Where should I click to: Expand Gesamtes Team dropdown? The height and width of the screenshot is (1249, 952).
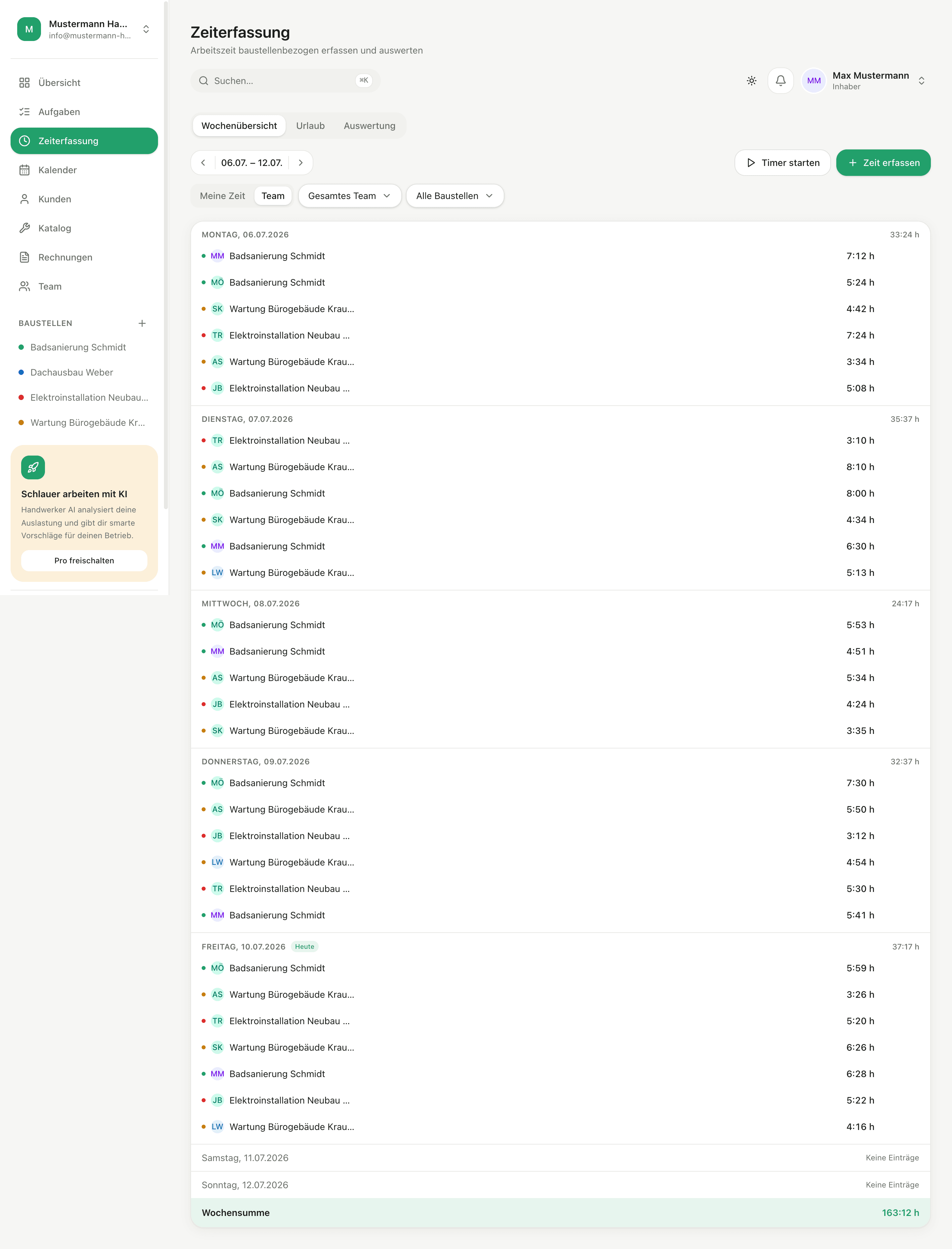350,196
